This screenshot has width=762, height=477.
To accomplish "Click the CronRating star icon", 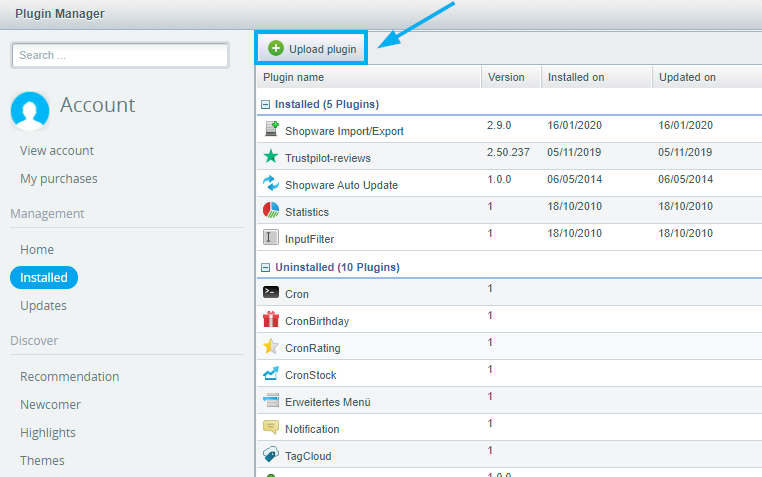I will [271, 346].
